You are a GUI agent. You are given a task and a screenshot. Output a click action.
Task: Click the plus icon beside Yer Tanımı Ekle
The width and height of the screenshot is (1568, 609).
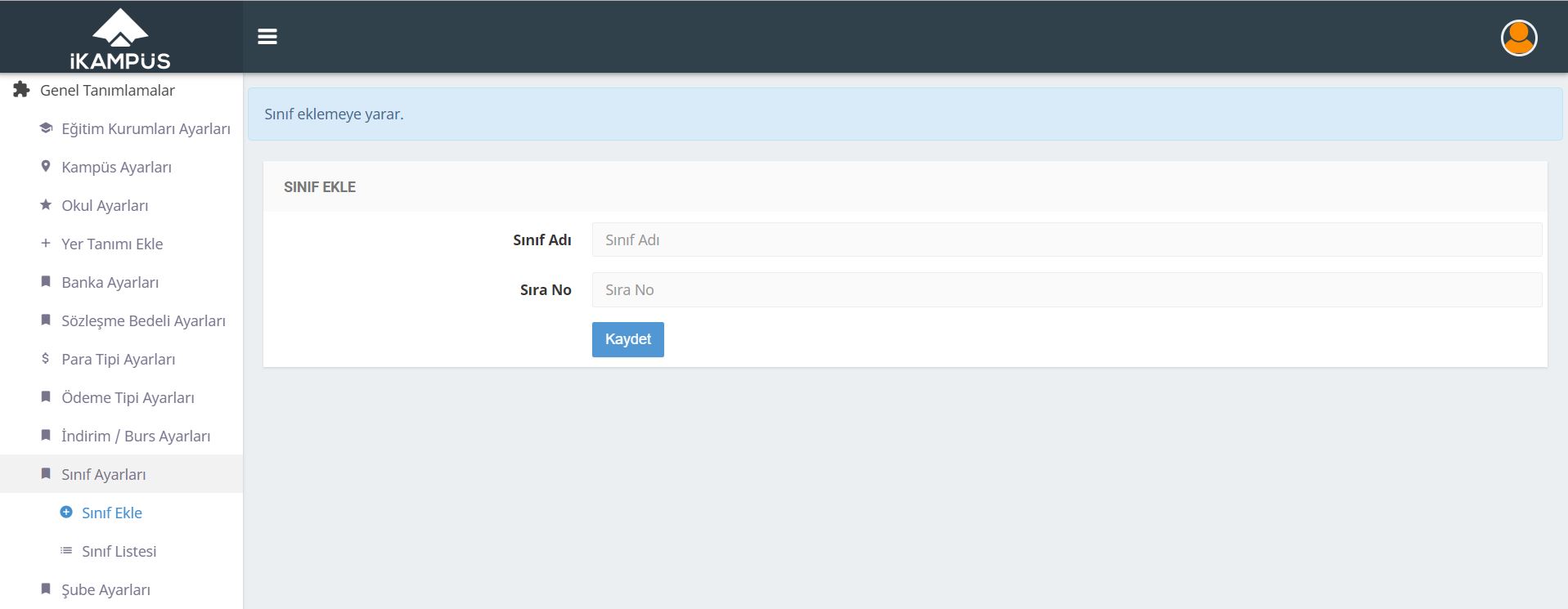(x=46, y=243)
